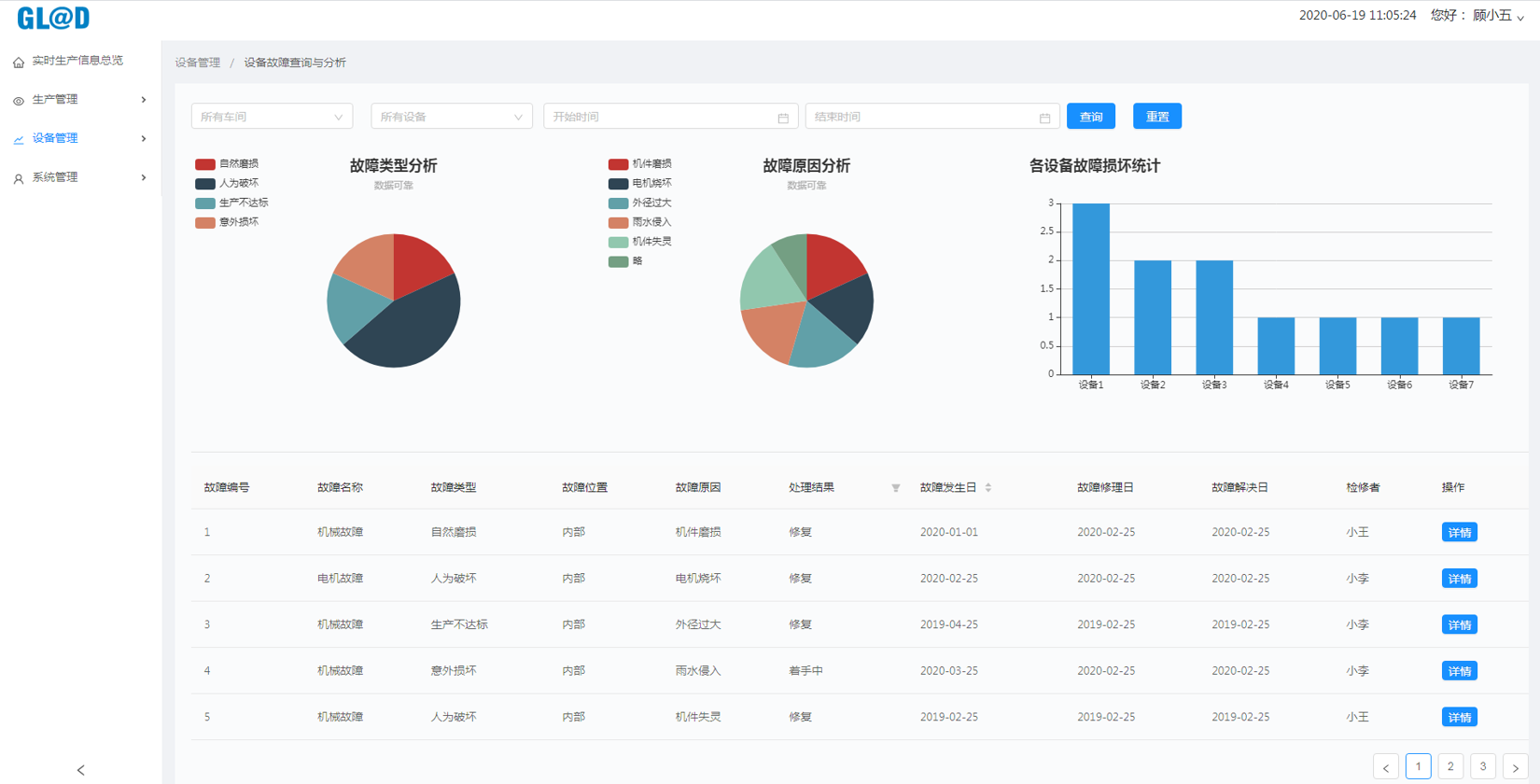Image resolution: width=1540 pixels, height=784 pixels.
Task: Click the eye icon beside 生产管理
Action: (x=19, y=101)
